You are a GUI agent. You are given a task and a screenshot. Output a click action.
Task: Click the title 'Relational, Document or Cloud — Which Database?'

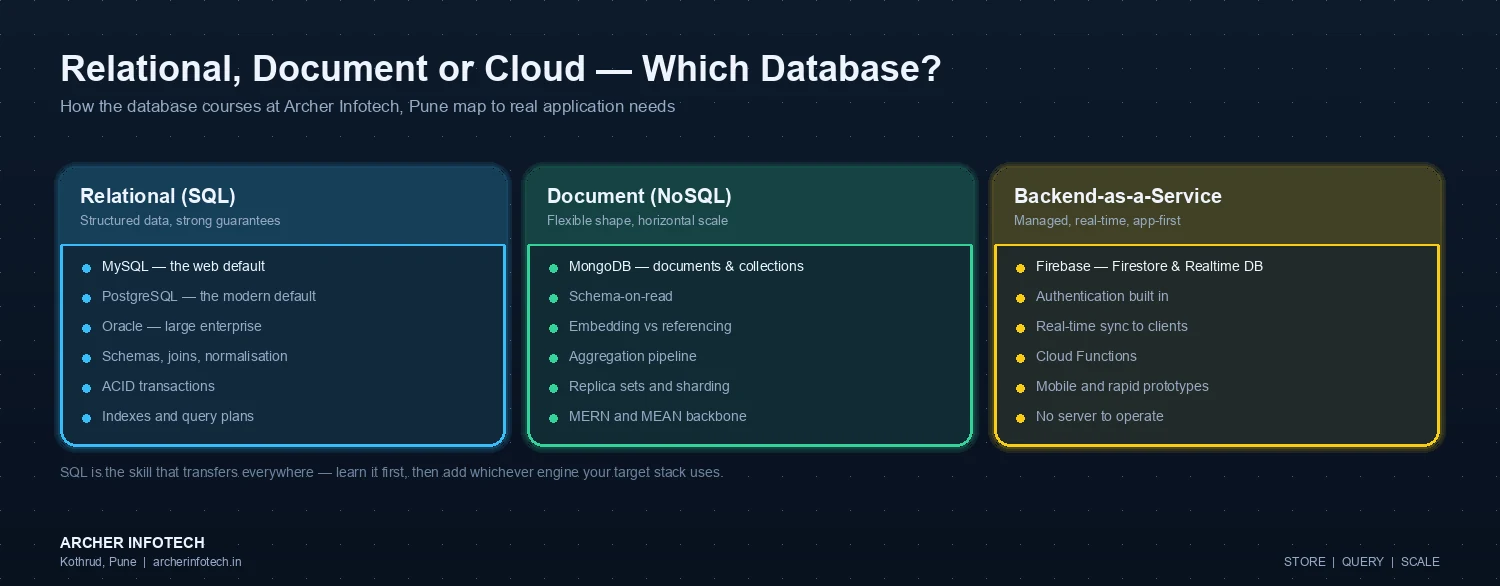501,69
